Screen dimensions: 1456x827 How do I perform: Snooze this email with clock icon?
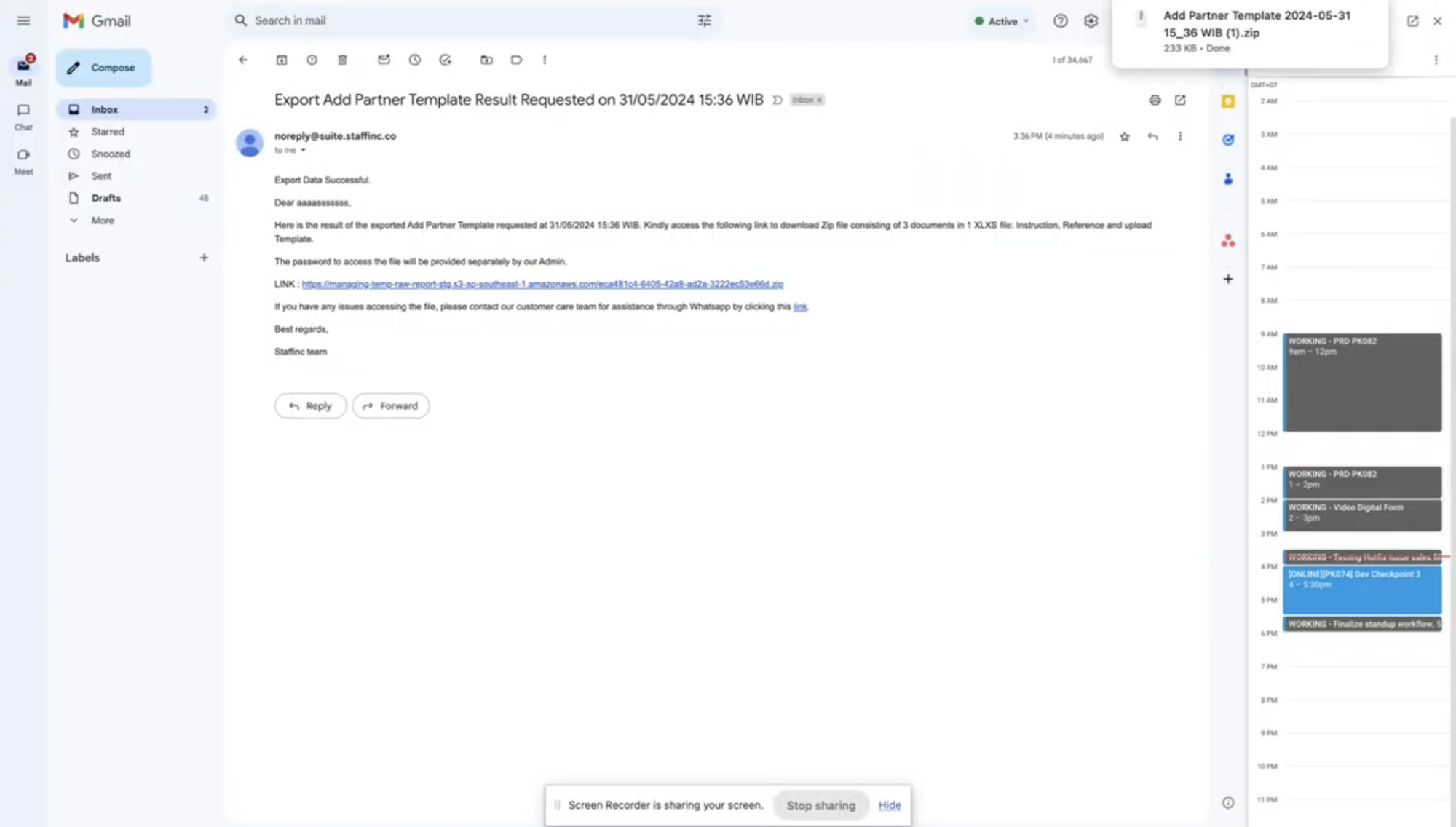(414, 60)
